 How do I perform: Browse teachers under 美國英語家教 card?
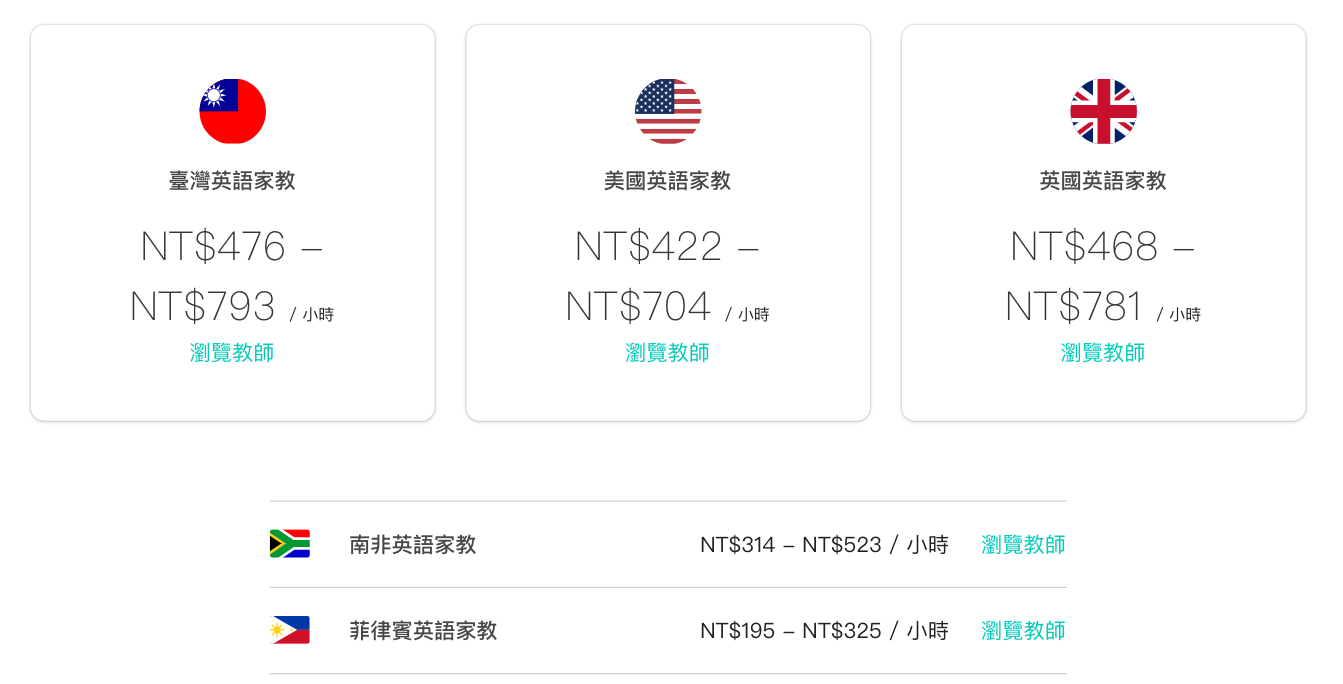[668, 353]
